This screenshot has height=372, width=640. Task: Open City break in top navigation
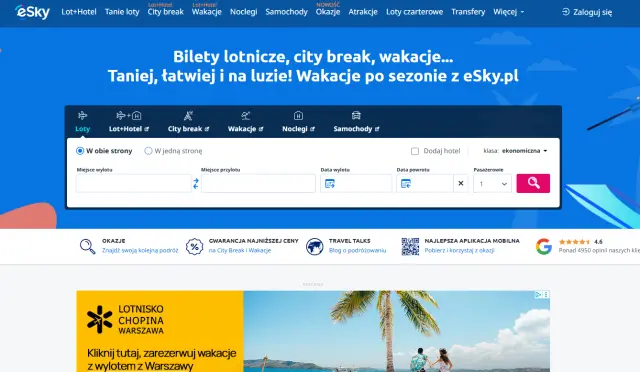coord(166,12)
